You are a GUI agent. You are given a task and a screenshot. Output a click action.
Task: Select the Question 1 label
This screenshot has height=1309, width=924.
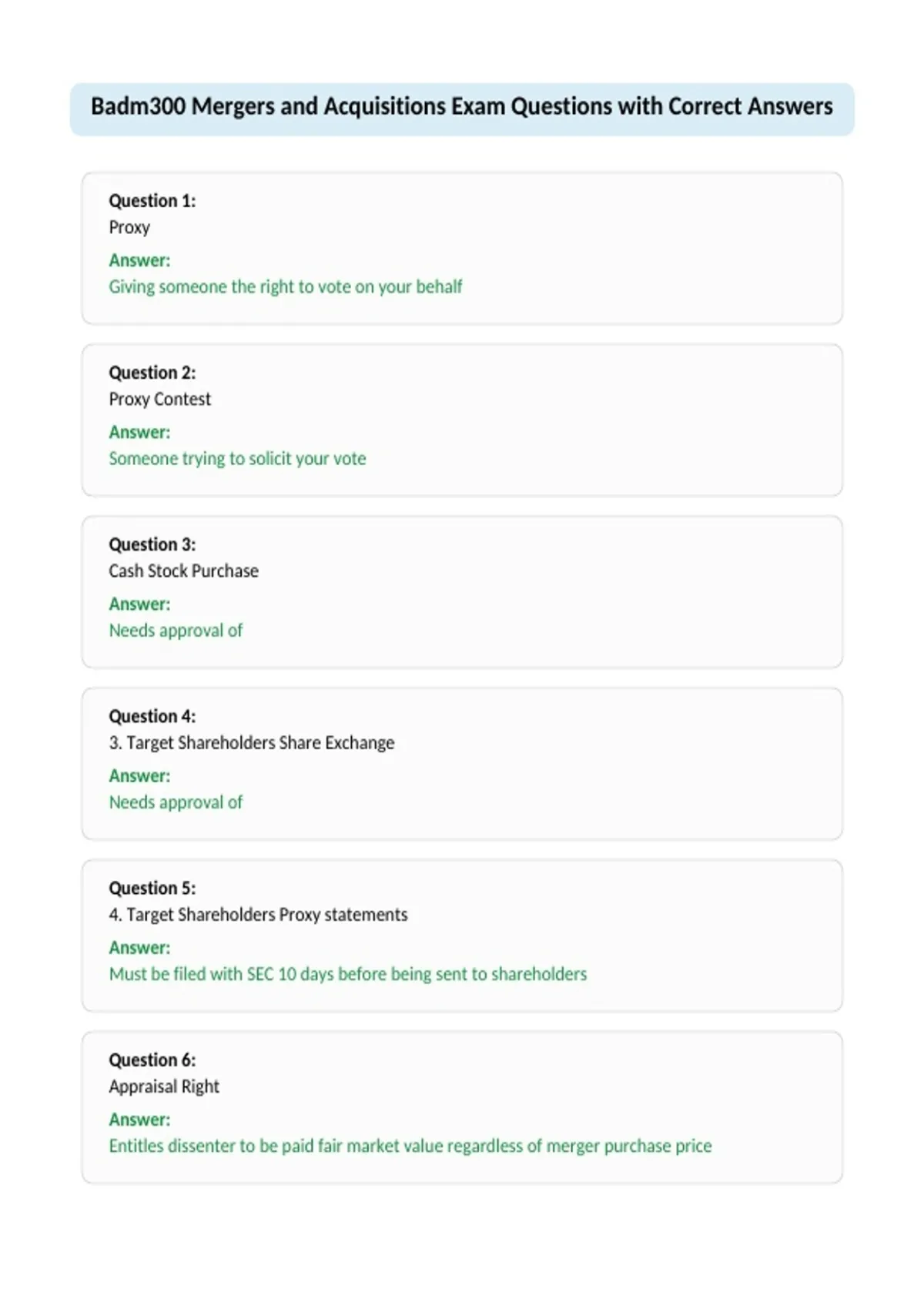click(152, 201)
